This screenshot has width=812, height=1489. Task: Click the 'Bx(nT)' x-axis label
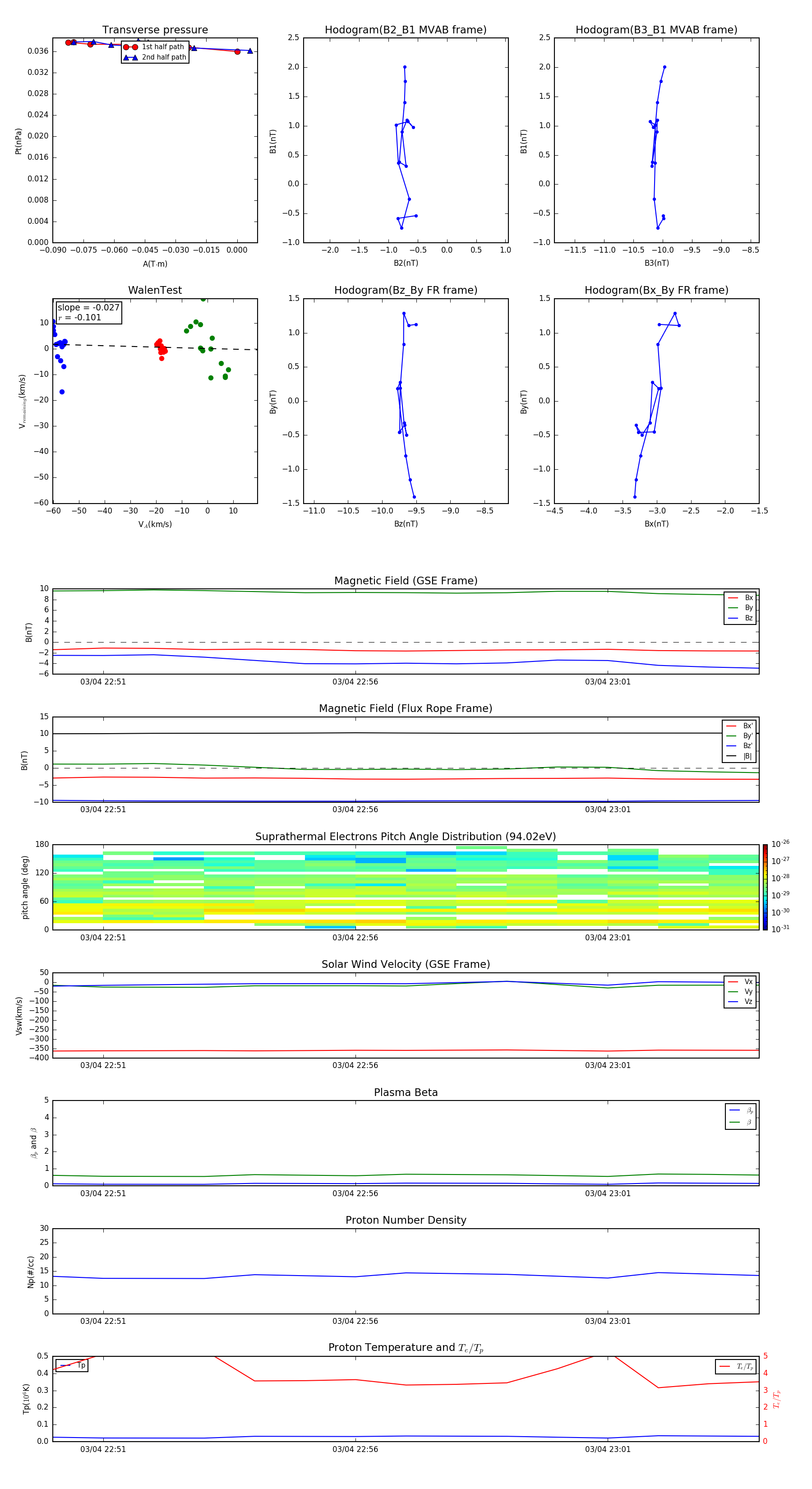tap(656, 524)
